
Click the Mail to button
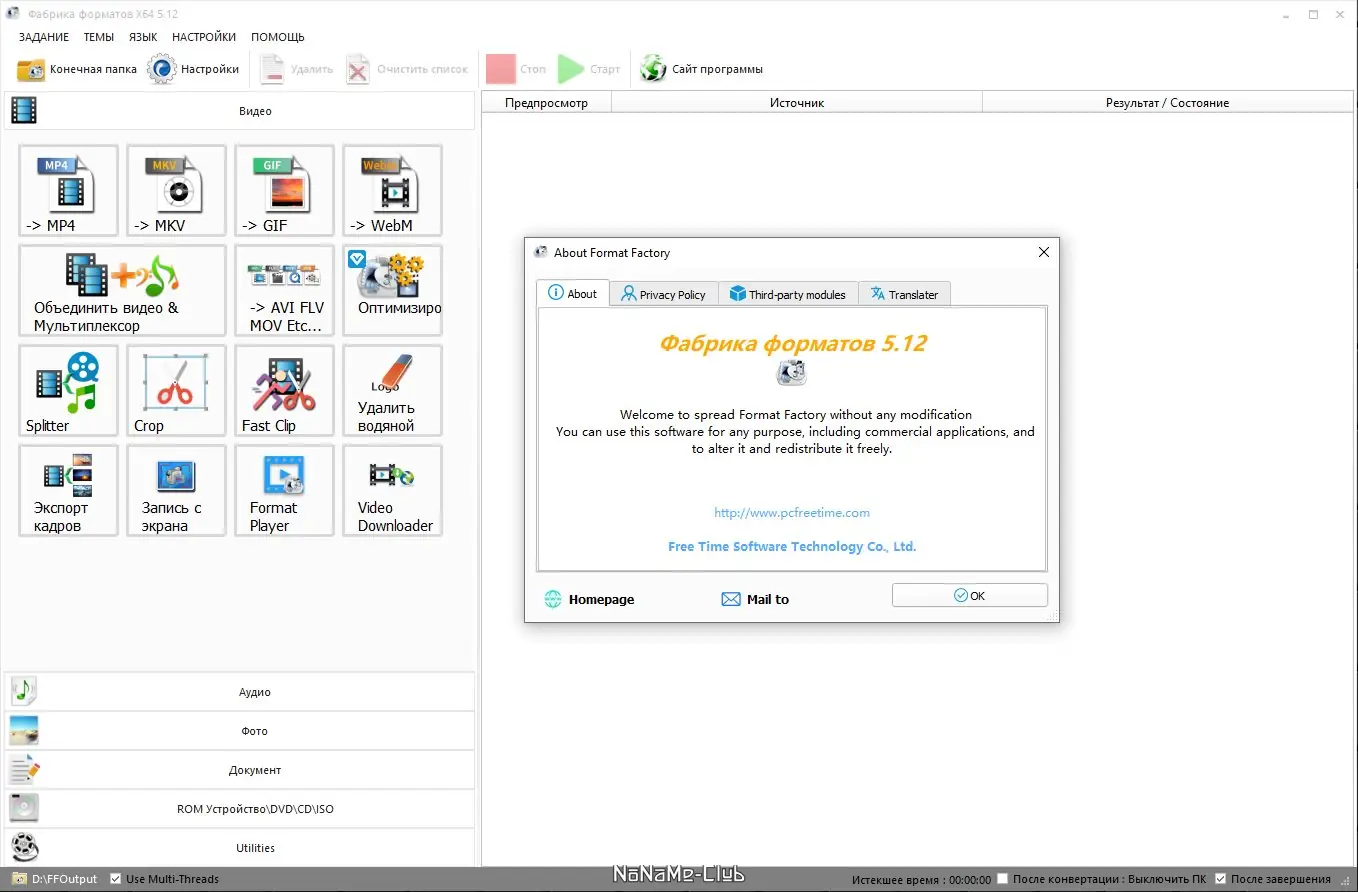(x=755, y=599)
